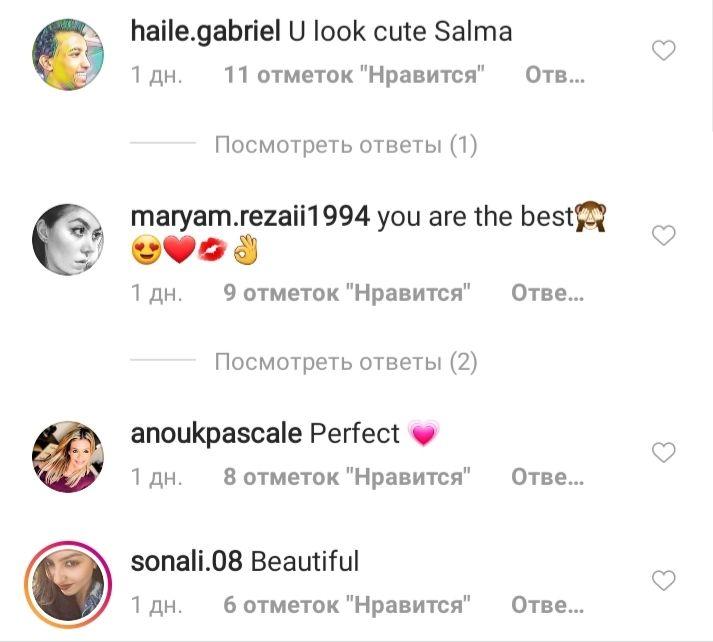
Task: Expand replies (2) under maryam.rezaii1994's comment
Action: 346,362
